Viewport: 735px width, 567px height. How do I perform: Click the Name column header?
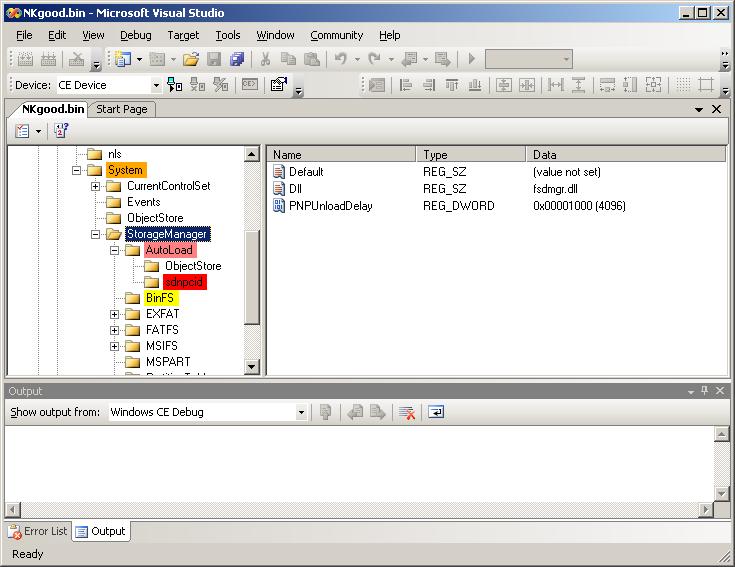(x=341, y=155)
